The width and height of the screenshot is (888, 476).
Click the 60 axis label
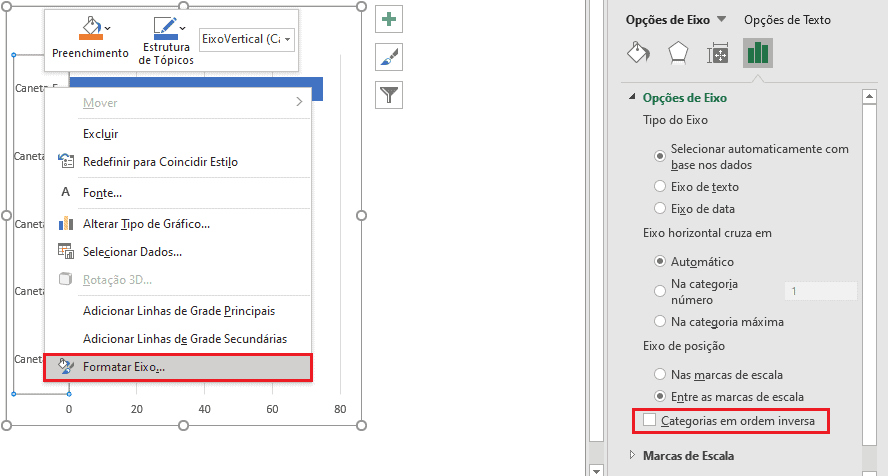[272, 409]
